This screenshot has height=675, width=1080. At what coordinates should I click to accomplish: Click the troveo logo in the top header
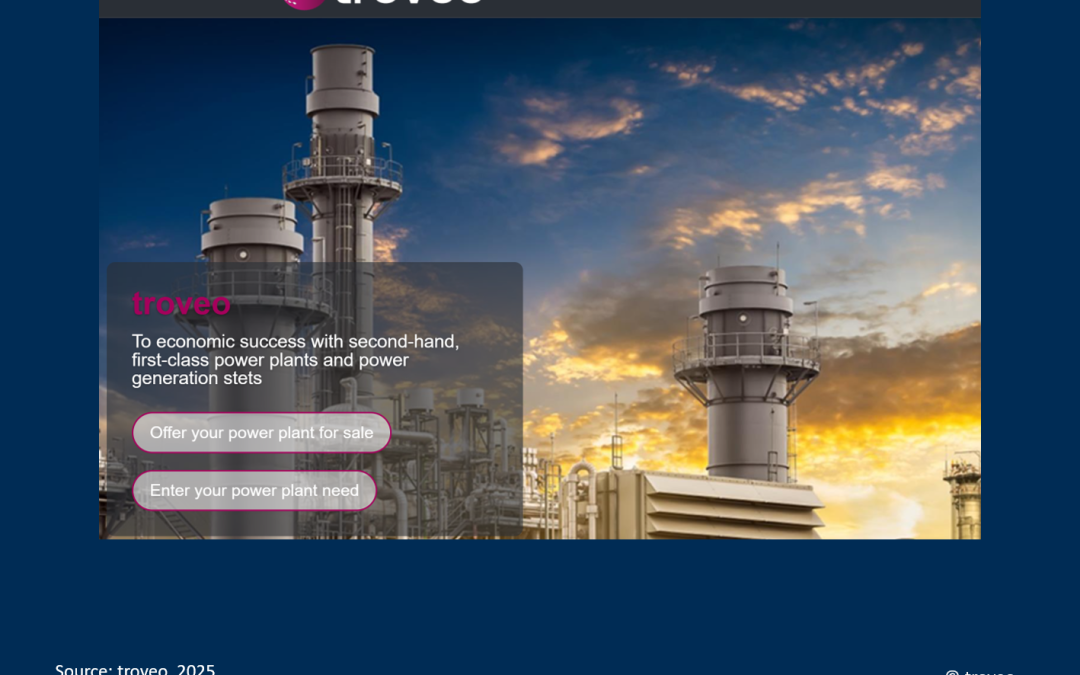click(383, 3)
